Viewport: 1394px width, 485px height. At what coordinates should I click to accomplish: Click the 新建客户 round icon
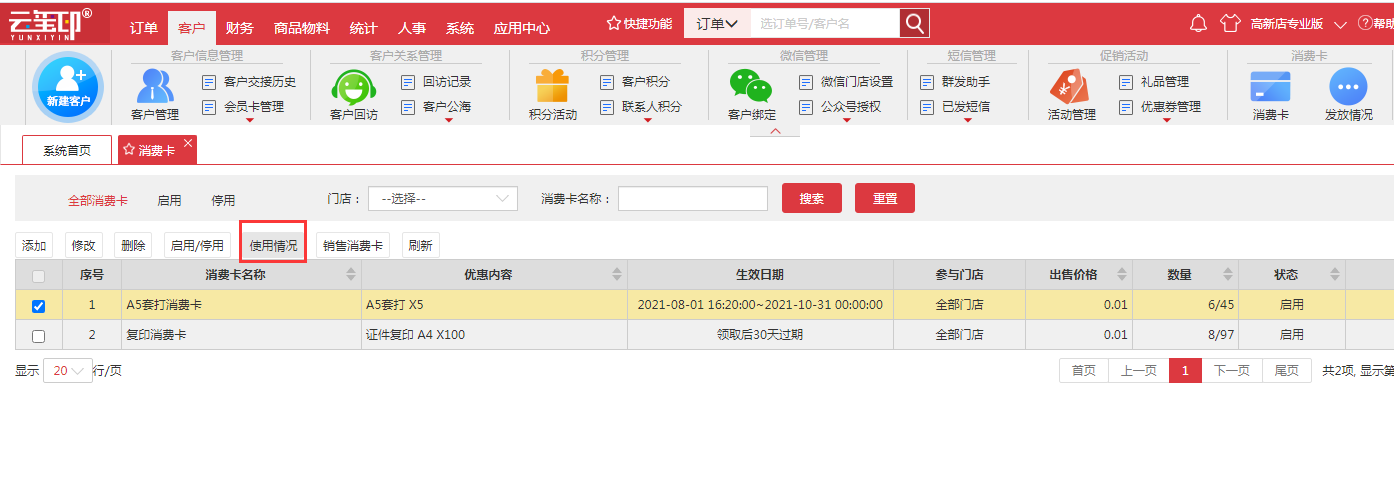click(68, 87)
